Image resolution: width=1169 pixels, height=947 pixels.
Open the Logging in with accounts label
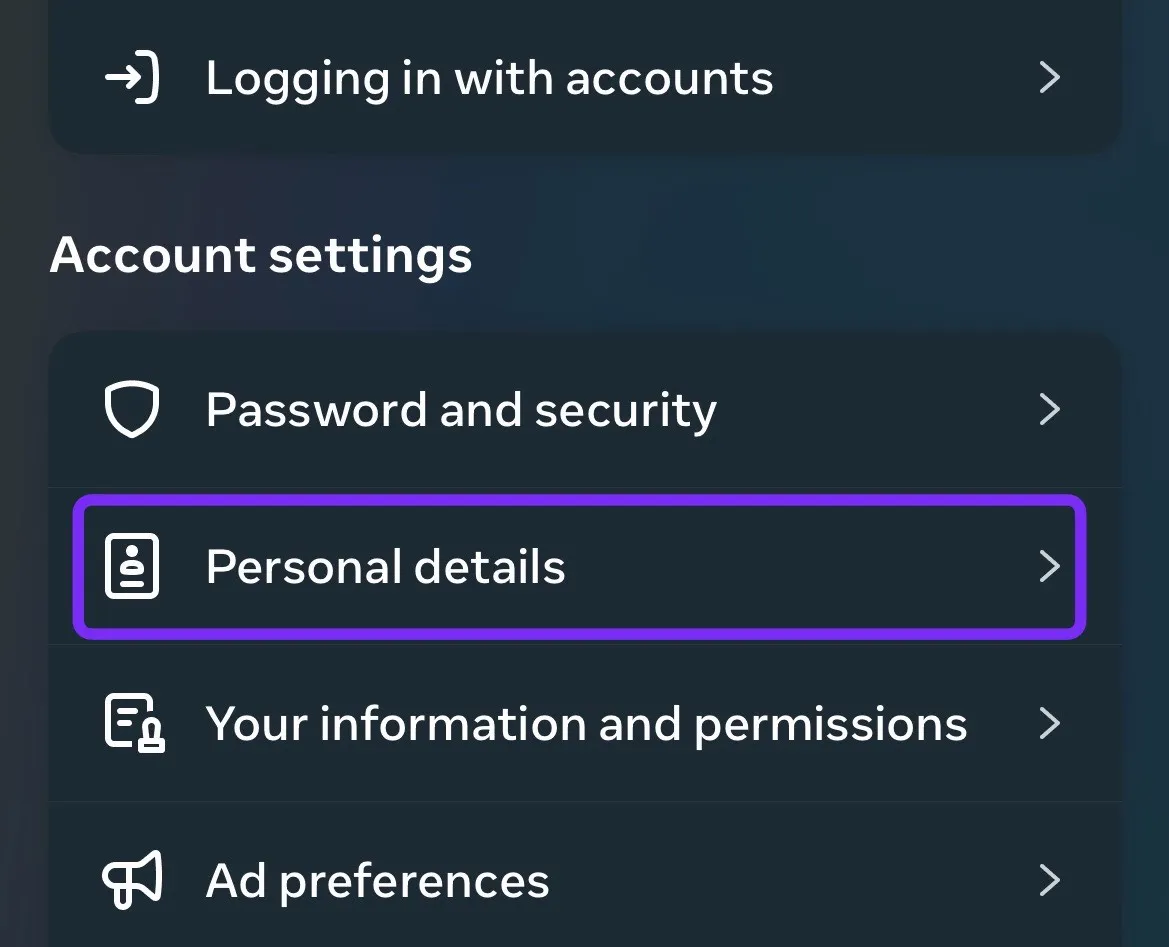(489, 78)
